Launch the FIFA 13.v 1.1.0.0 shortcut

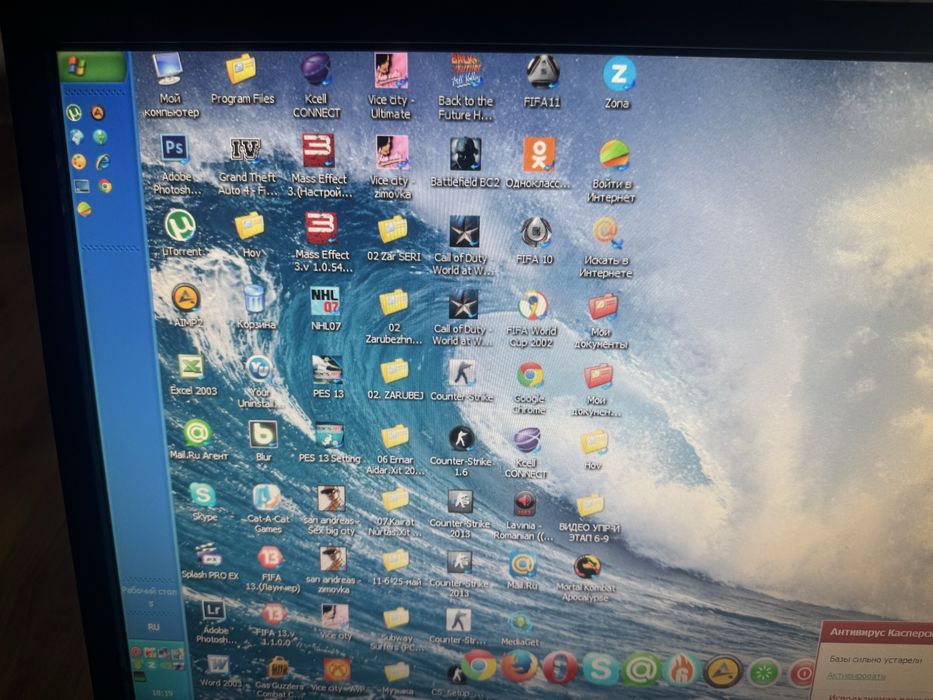[x=273, y=625]
